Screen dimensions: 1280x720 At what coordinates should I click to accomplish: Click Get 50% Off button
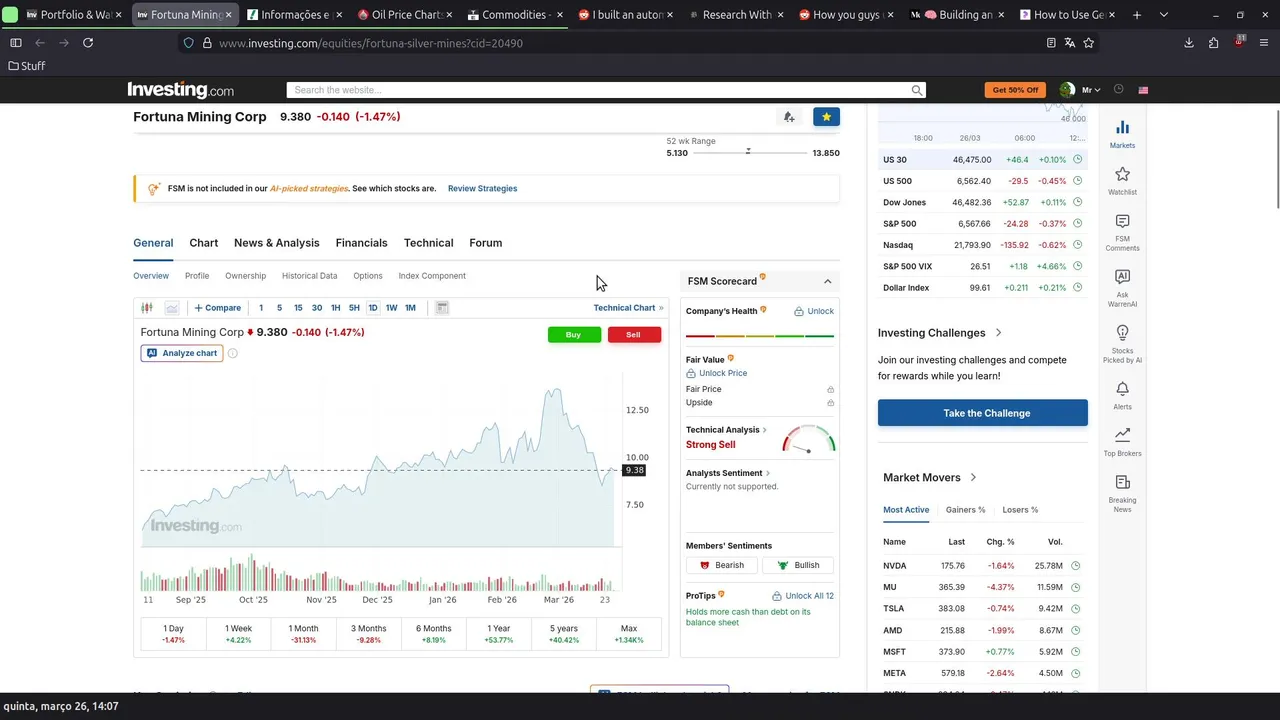point(1015,90)
